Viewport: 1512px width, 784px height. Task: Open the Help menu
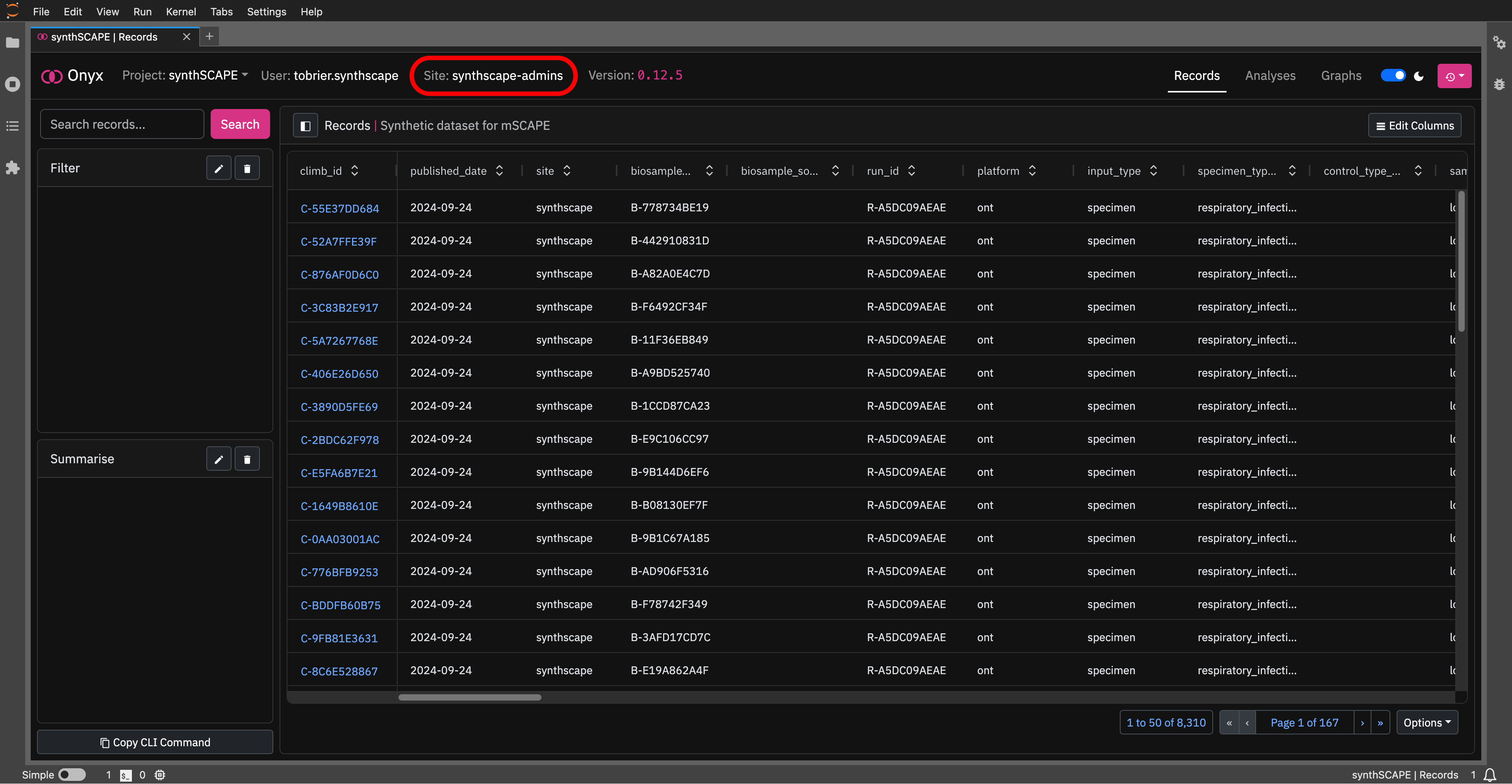pyautogui.click(x=311, y=11)
